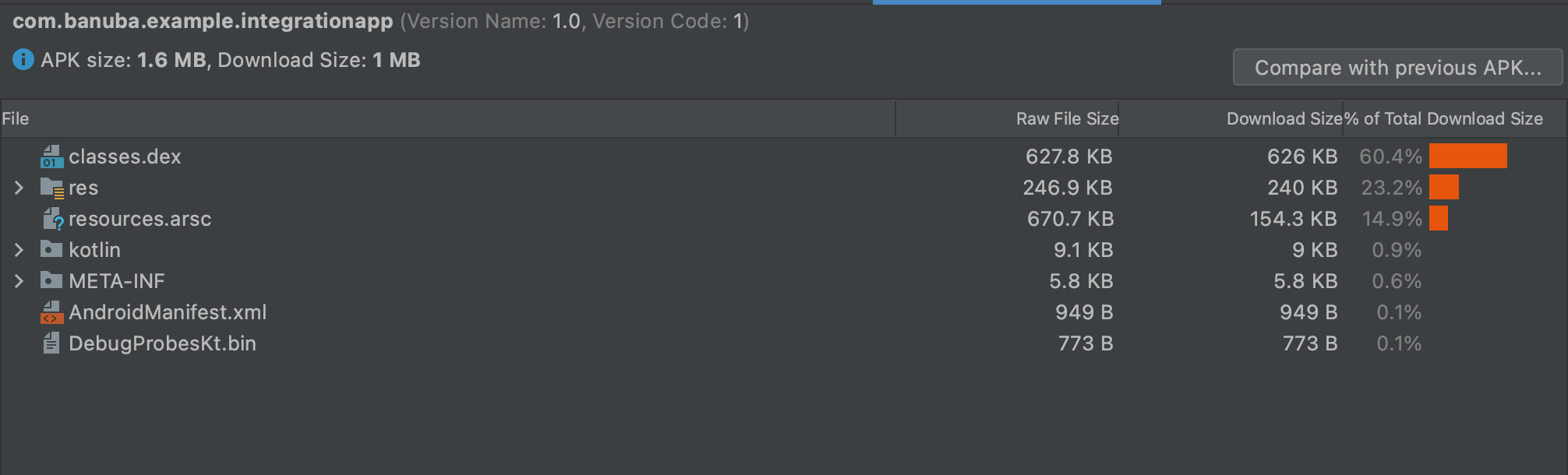This screenshot has height=475, width=1568.
Task: Click the res folder icon
Action: click(x=51, y=188)
